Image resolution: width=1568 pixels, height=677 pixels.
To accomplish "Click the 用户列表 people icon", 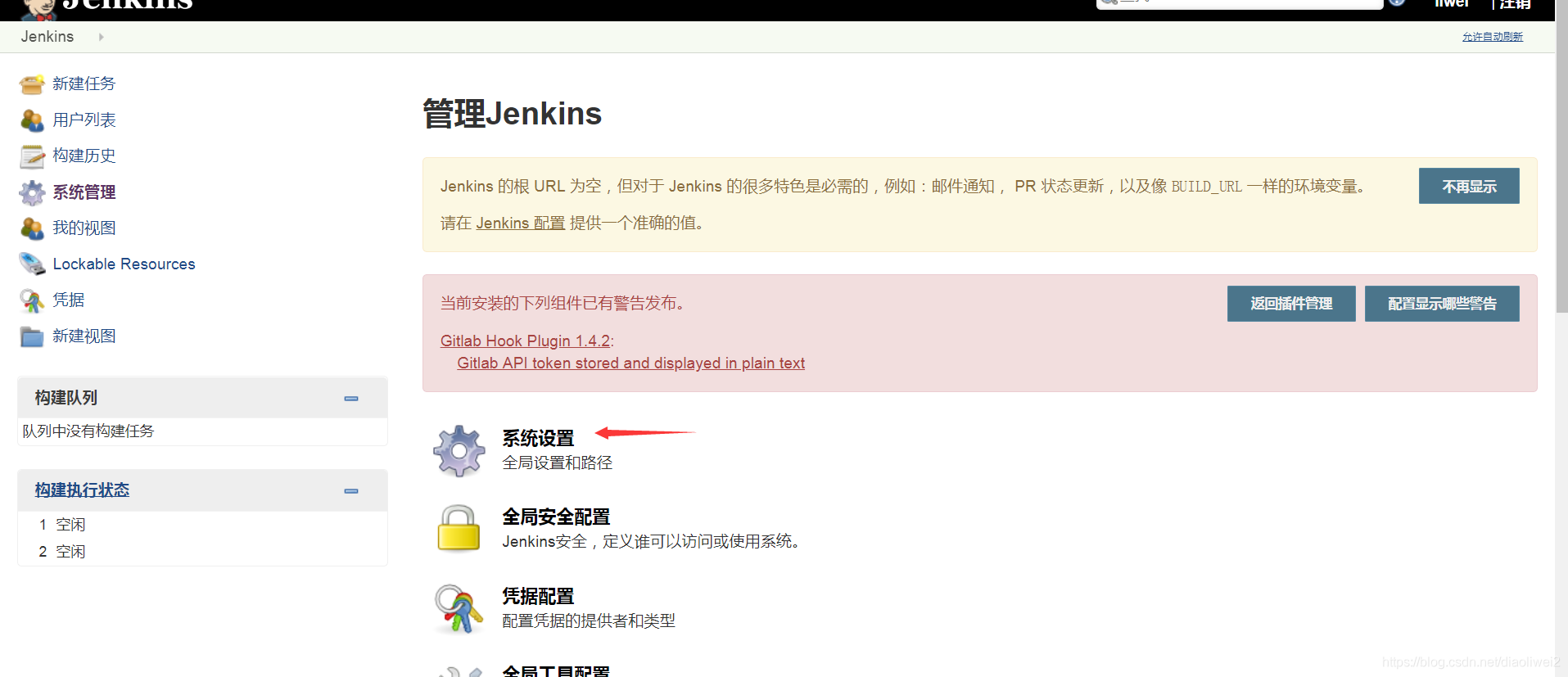I will click(32, 120).
